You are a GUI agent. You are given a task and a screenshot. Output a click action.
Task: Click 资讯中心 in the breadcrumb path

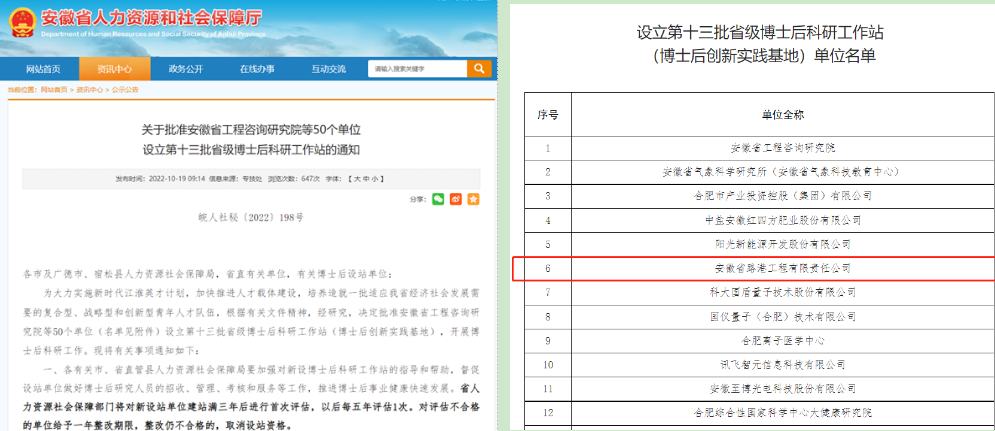[89, 90]
